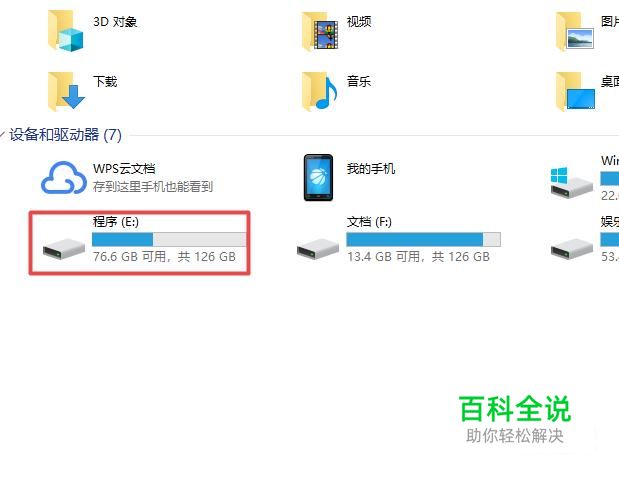
Task: Select the 桌面 folder icon
Action: click(x=576, y=92)
